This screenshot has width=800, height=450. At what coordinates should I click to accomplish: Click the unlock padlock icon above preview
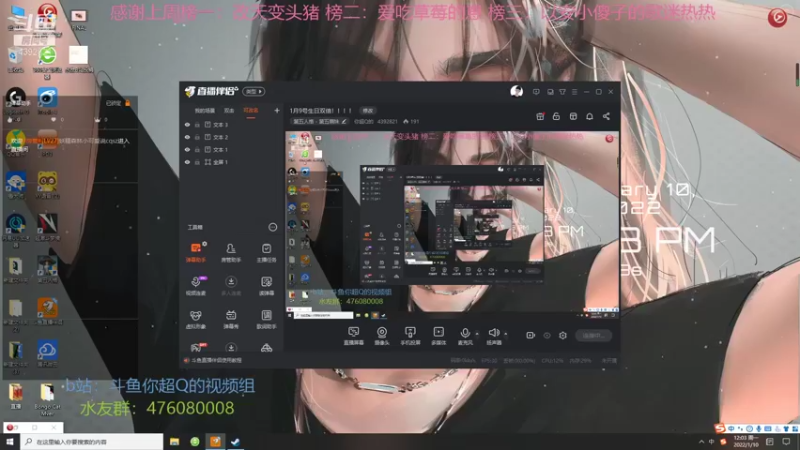[556, 116]
